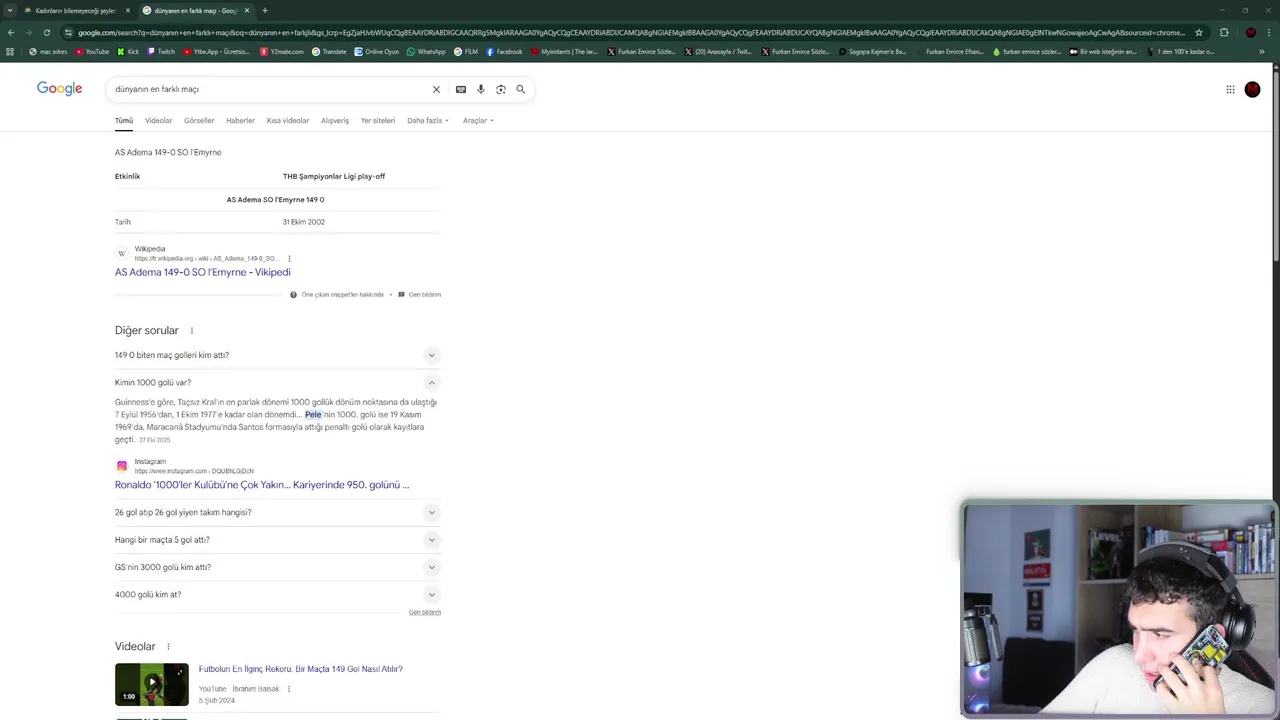
Task: Start voice search with the microphone icon
Action: pyautogui.click(x=481, y=89)
